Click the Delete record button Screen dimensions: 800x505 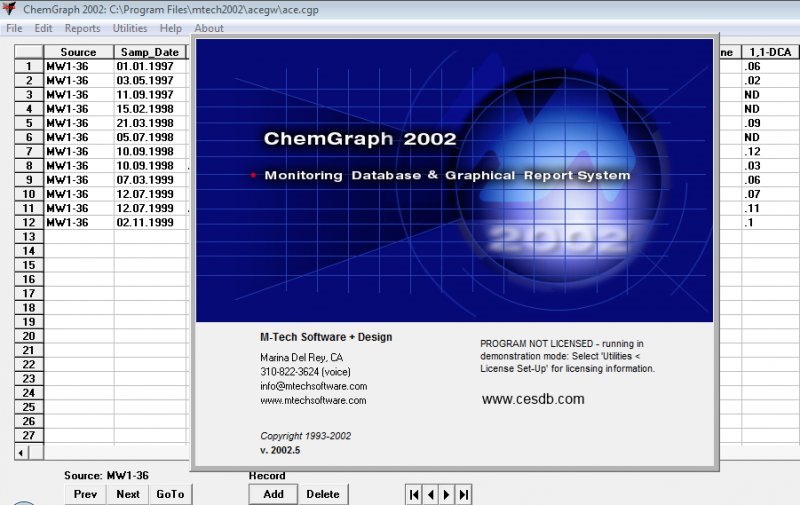click(323, 494)
